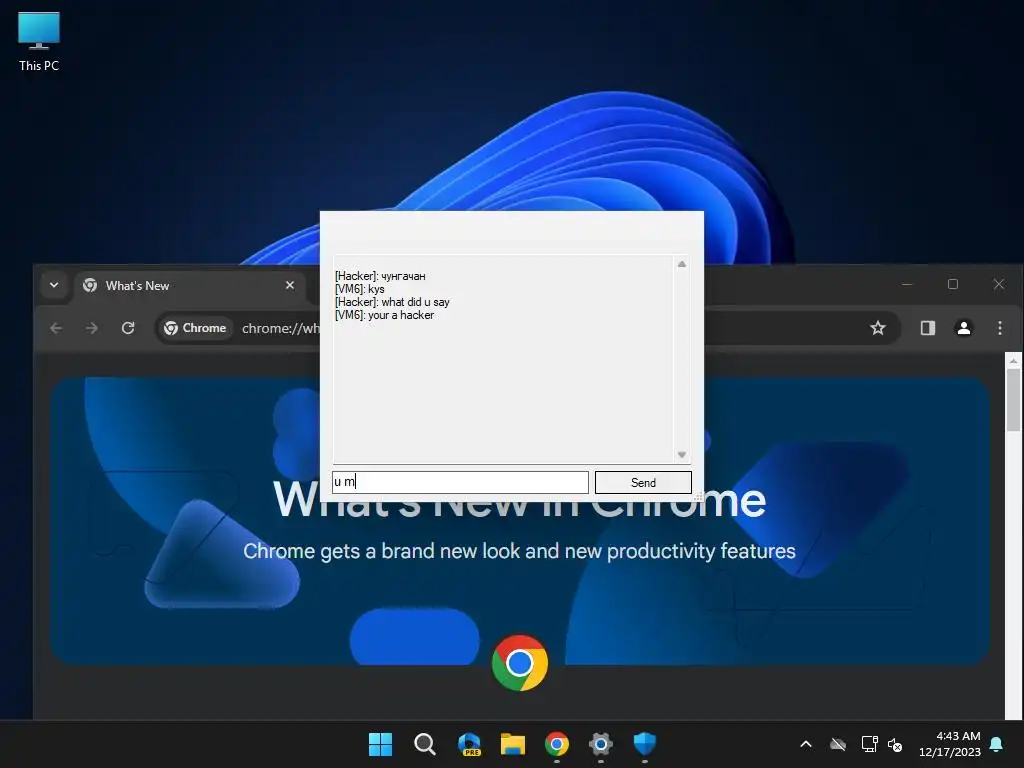Click OneDrive cloud tray icon
Image resolution: width=1024 pixels, height=768 pixels.
click(838, 744)
